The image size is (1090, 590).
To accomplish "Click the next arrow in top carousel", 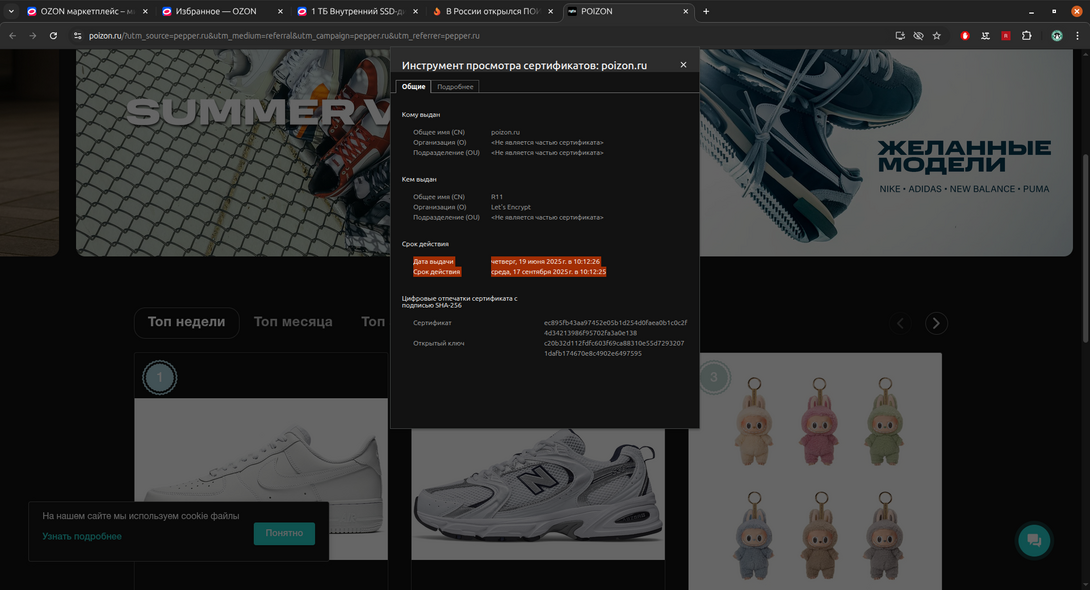I will pyautogui.click(x=936, y=323).
